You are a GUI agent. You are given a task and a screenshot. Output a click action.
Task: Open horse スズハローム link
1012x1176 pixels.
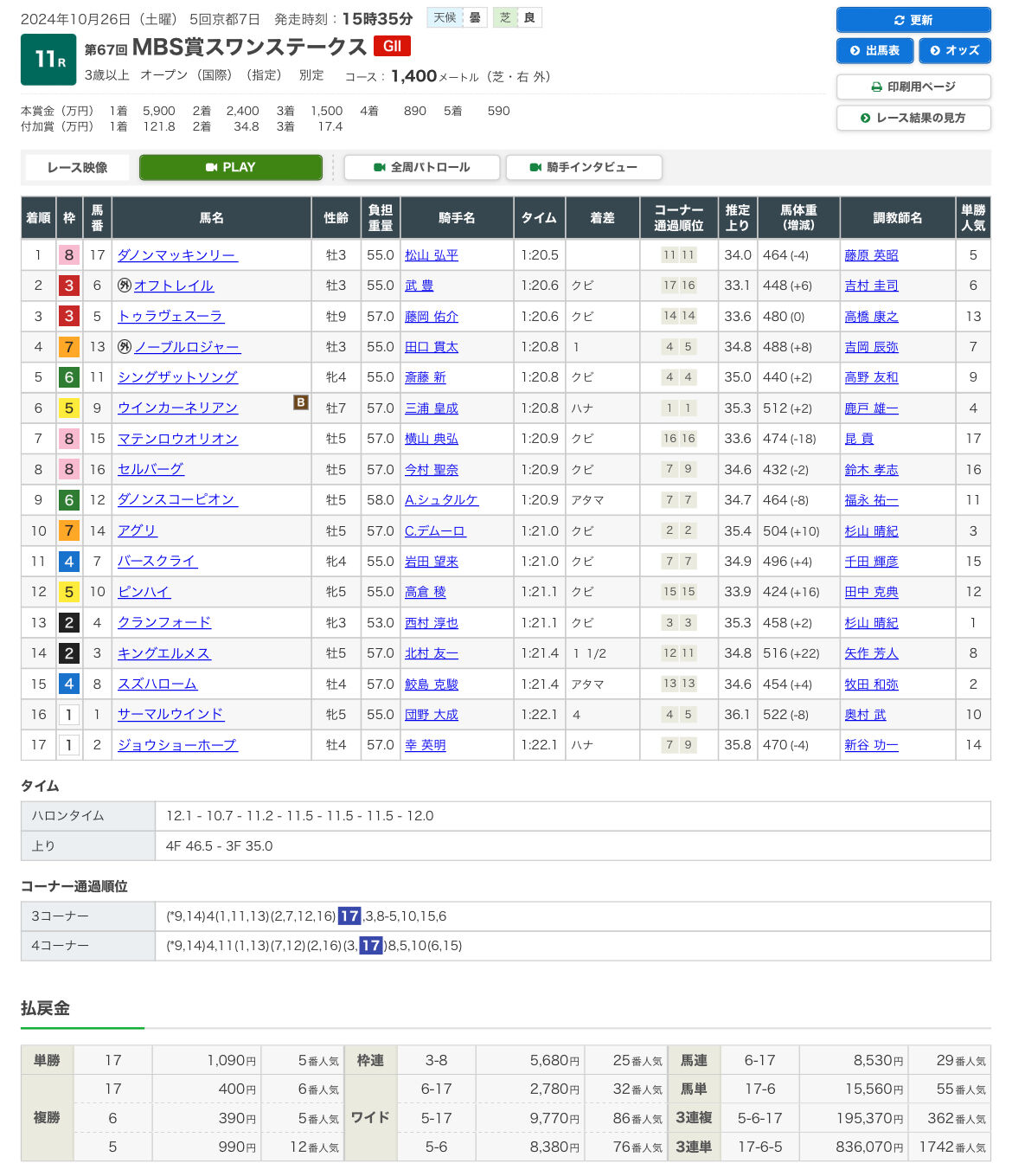(157, 684)
